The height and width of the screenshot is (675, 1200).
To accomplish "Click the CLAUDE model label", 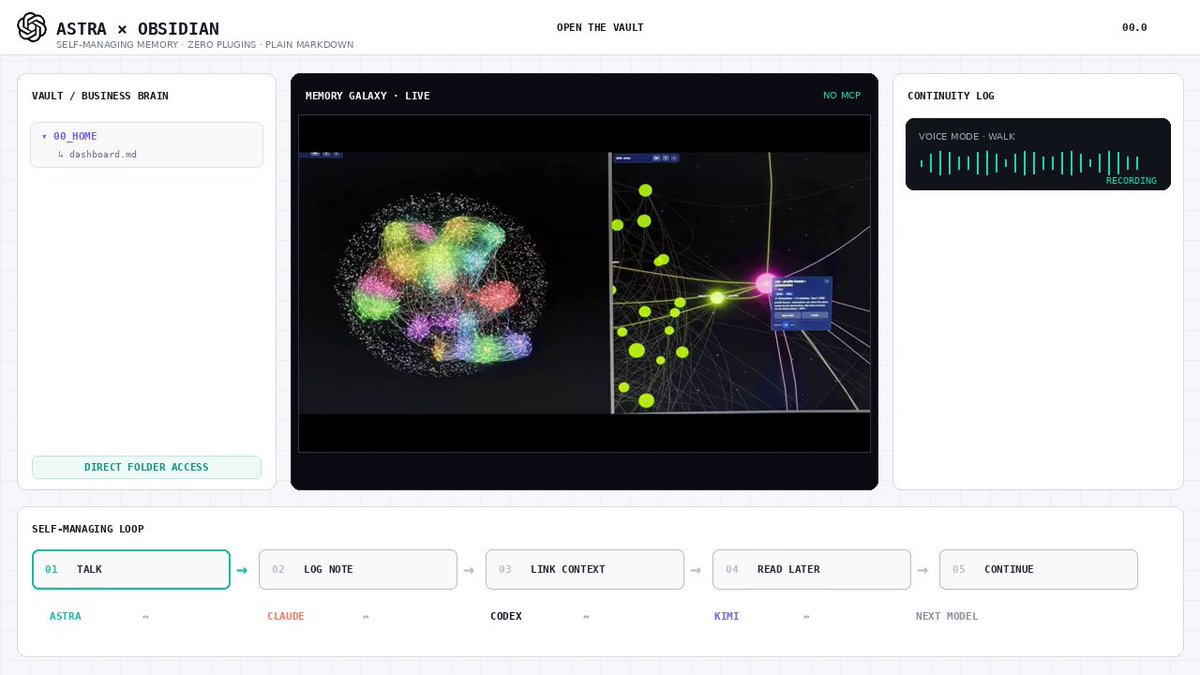I will pyautogui.click(x=286, y=616).
